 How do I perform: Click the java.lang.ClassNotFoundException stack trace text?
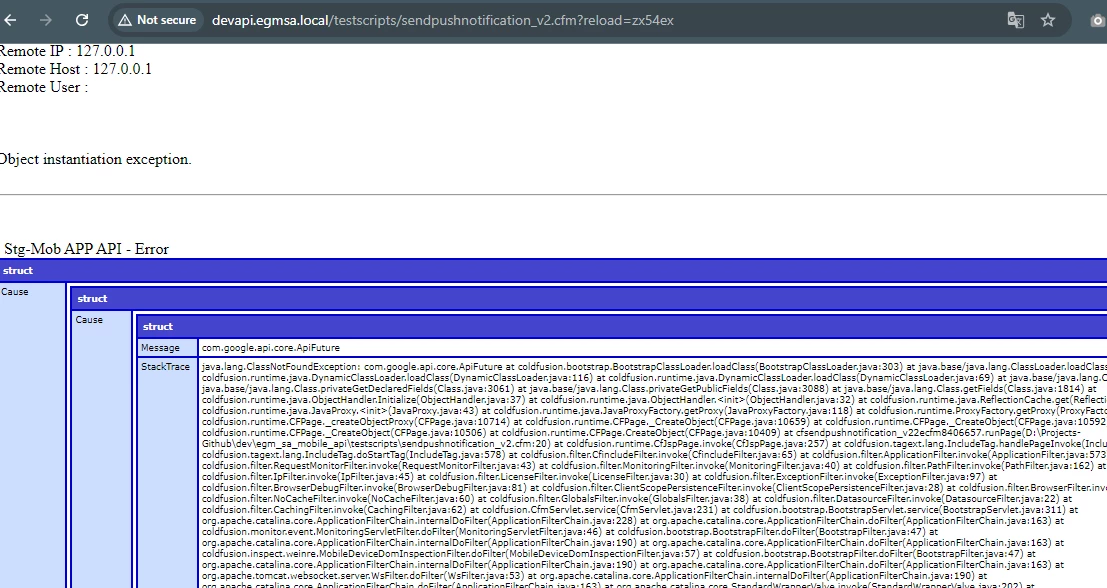pos(653,476)
